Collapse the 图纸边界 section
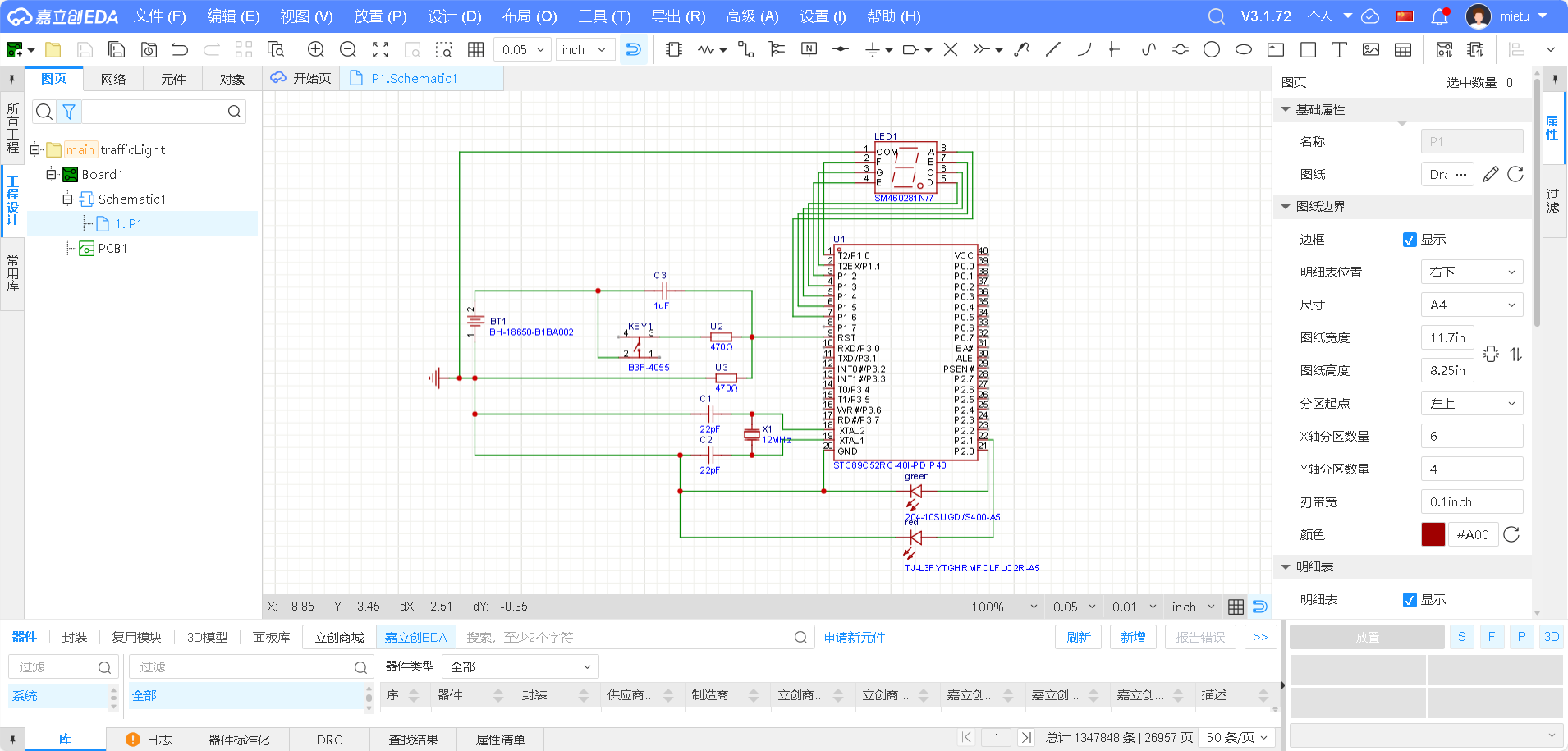Viewport: 1568px width, 751px height. 1286,206
